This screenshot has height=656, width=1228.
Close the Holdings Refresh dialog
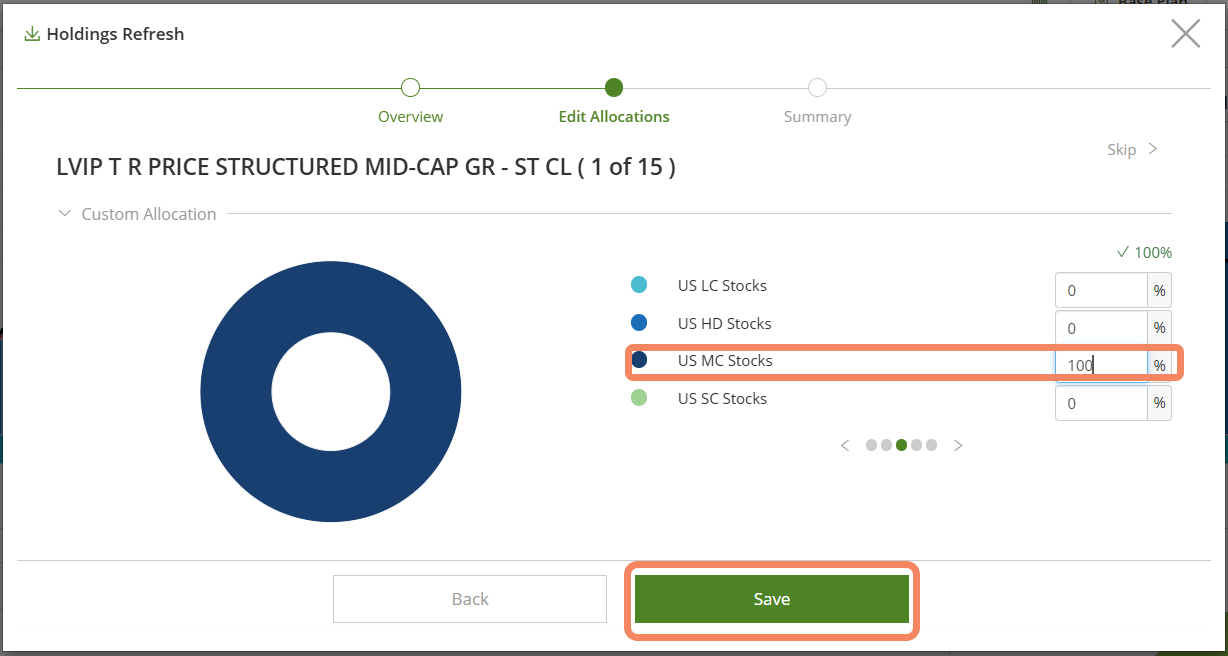(x=1185, y=34)
